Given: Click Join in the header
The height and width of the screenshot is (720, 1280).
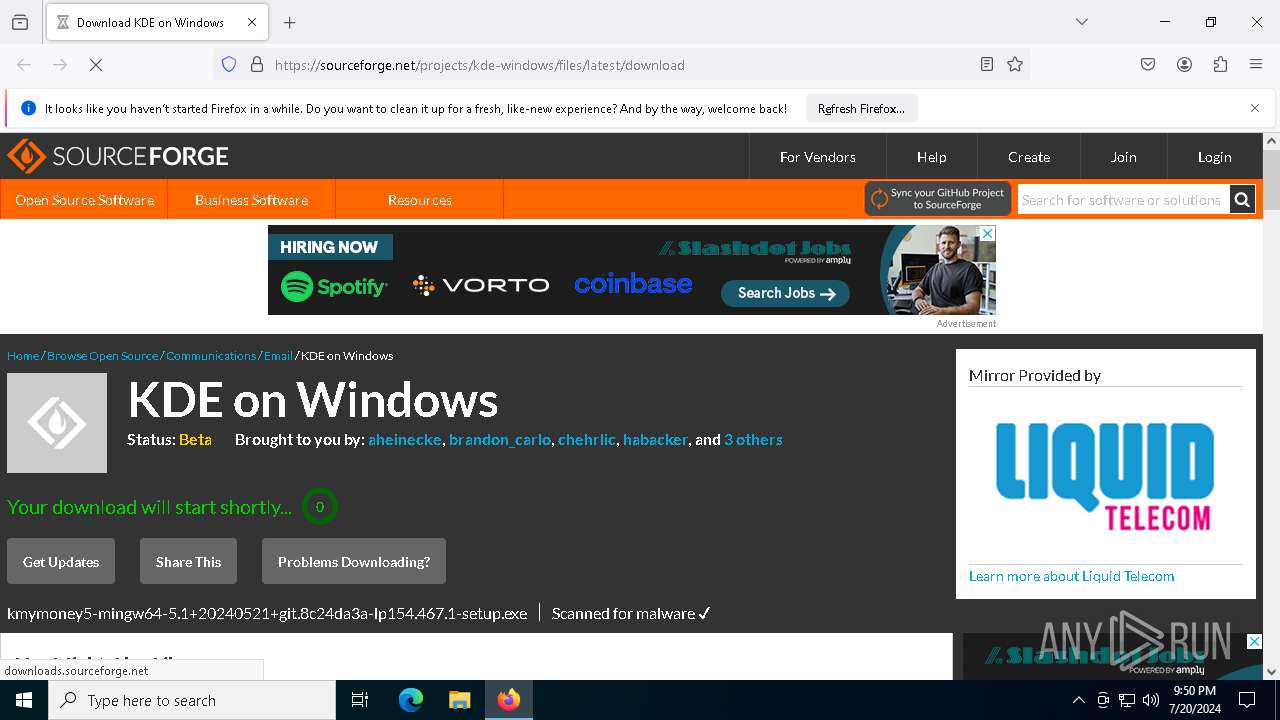Looking at the screenshot, I should (x=1123, y=157).
